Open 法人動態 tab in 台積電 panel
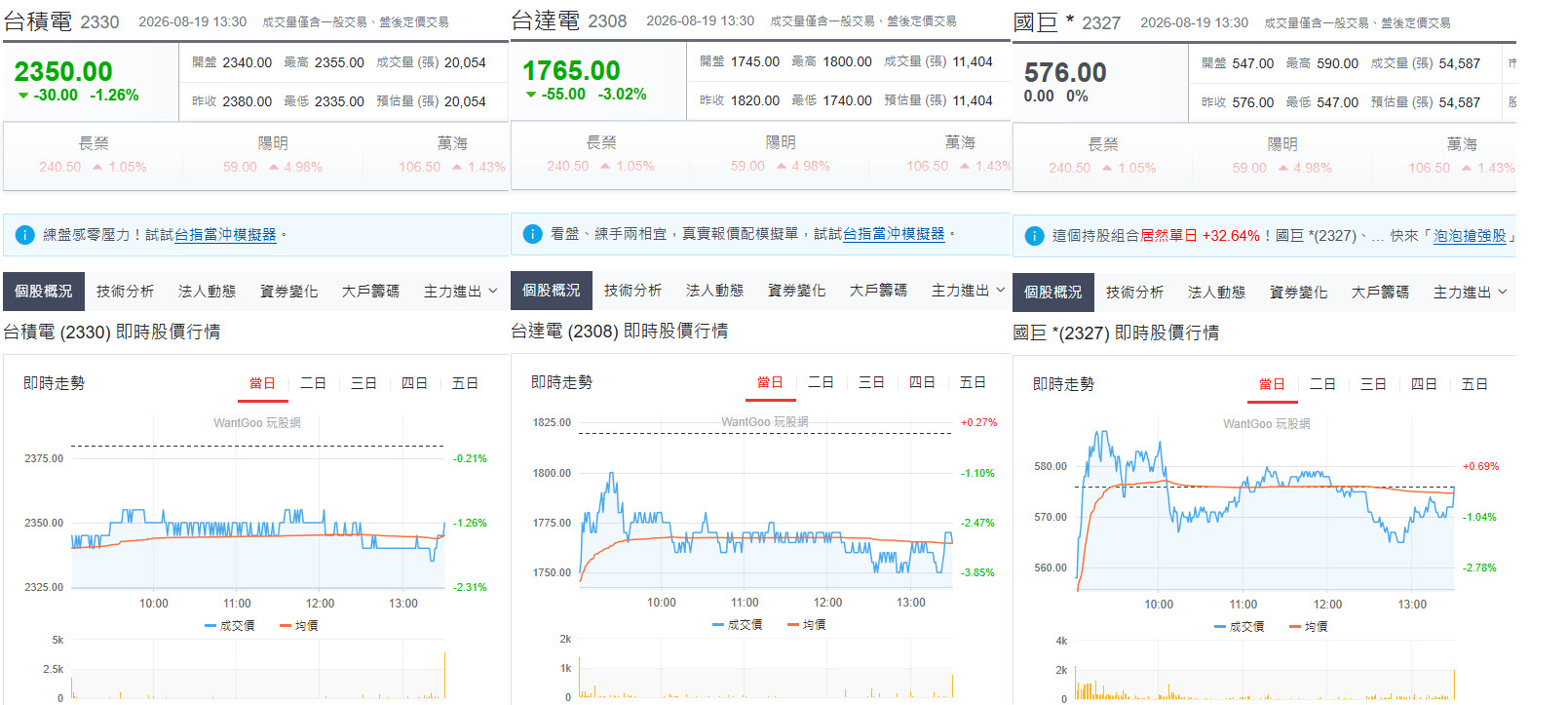 tap(207, 292)
